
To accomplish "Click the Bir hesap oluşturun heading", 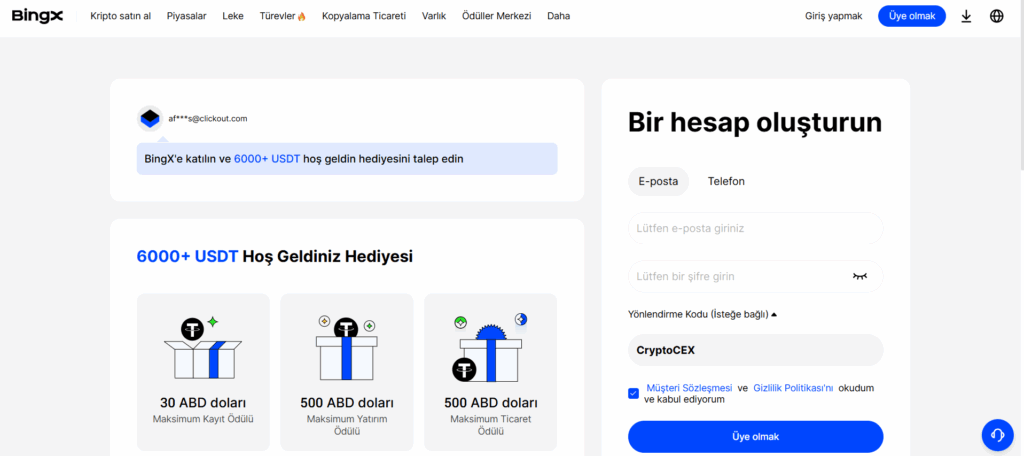I will point(755,122).
